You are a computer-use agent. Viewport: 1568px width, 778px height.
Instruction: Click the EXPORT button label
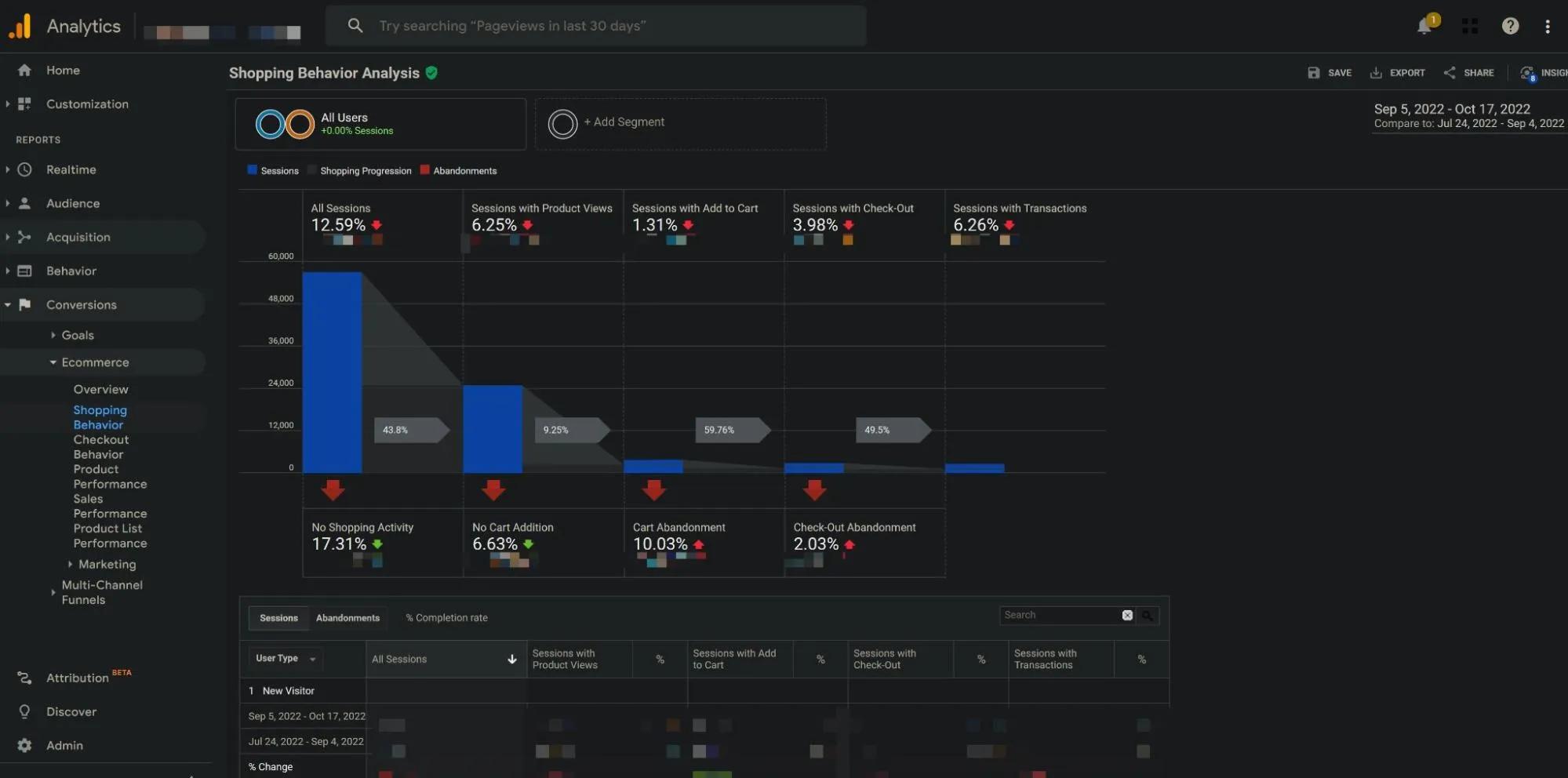[1407, 73]
